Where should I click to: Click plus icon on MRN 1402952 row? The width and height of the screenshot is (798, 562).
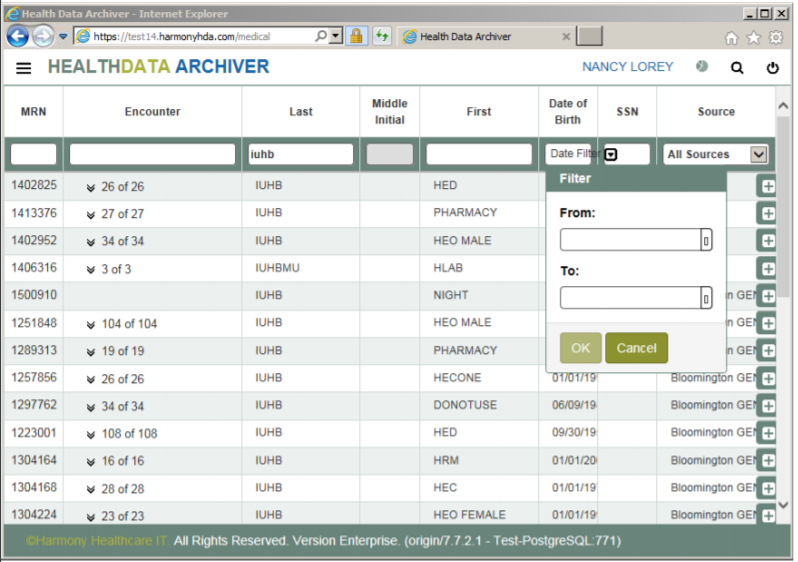768,241
